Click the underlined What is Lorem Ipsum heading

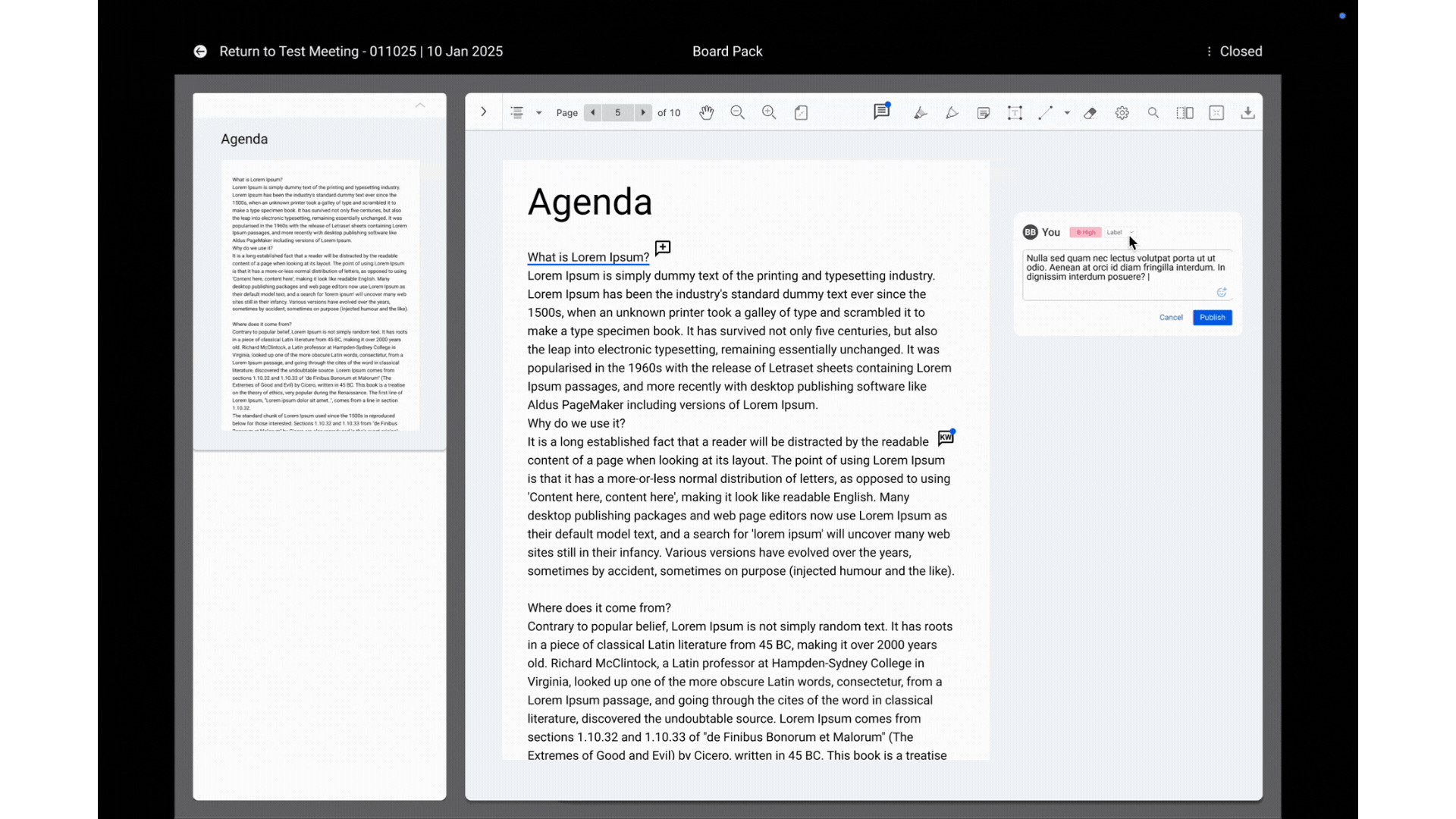point(588,257)
